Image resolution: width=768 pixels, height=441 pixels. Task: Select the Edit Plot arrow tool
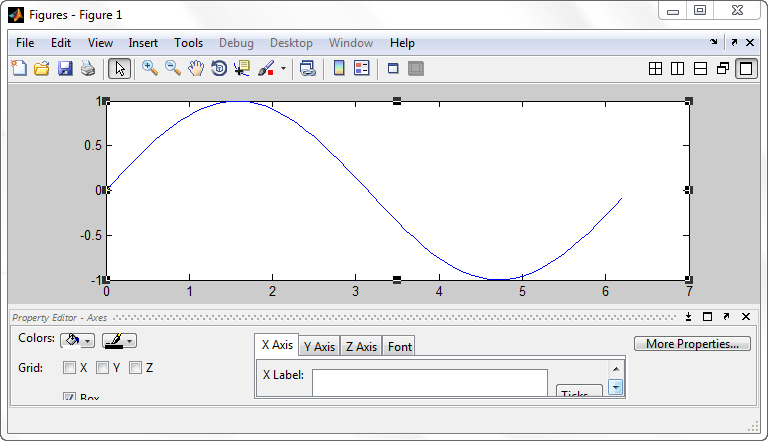point(119,69)
